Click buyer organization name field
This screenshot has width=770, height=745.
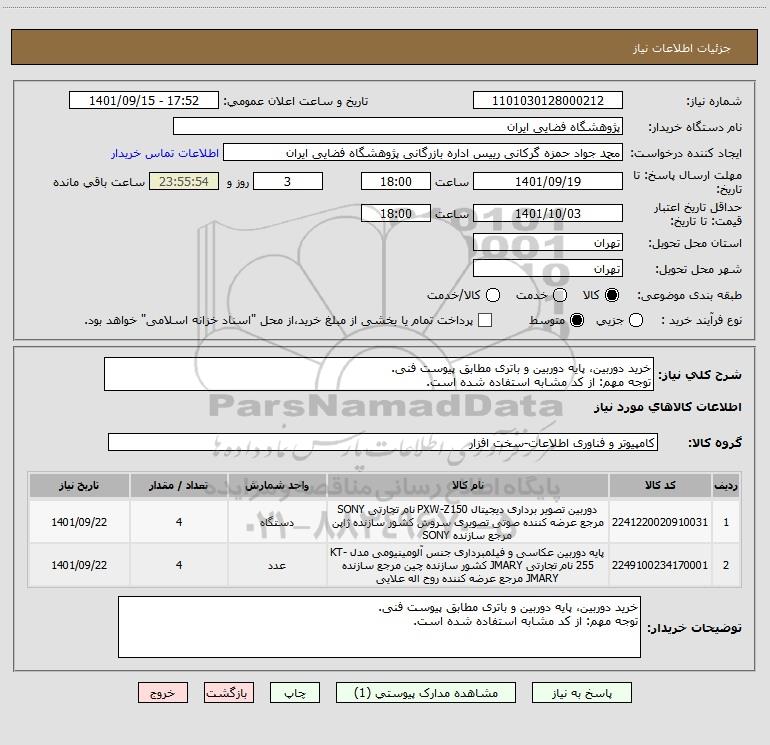click(x=398, y=126)
